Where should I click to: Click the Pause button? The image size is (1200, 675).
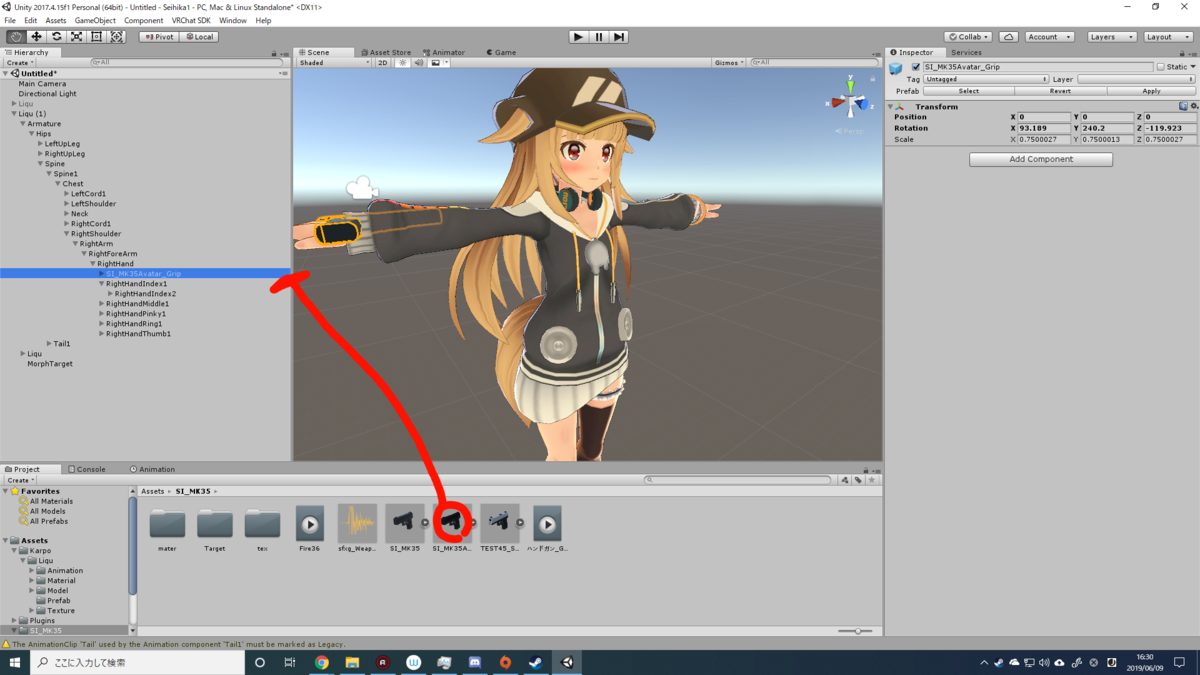(x=599, y=37)
